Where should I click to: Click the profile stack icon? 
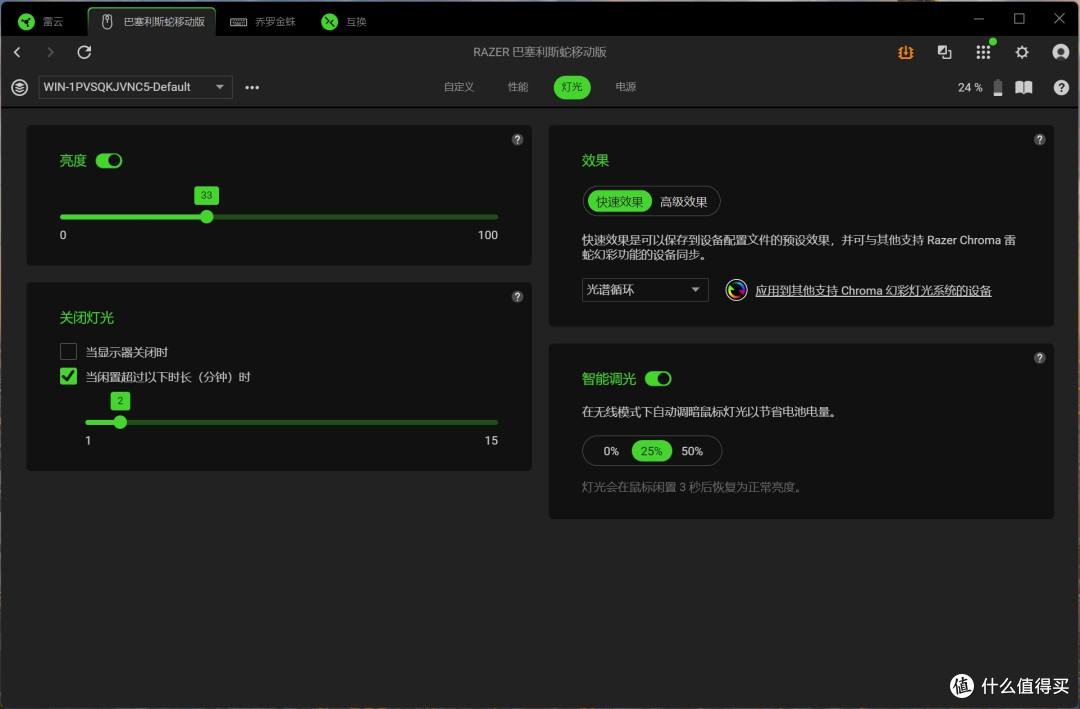19,88
